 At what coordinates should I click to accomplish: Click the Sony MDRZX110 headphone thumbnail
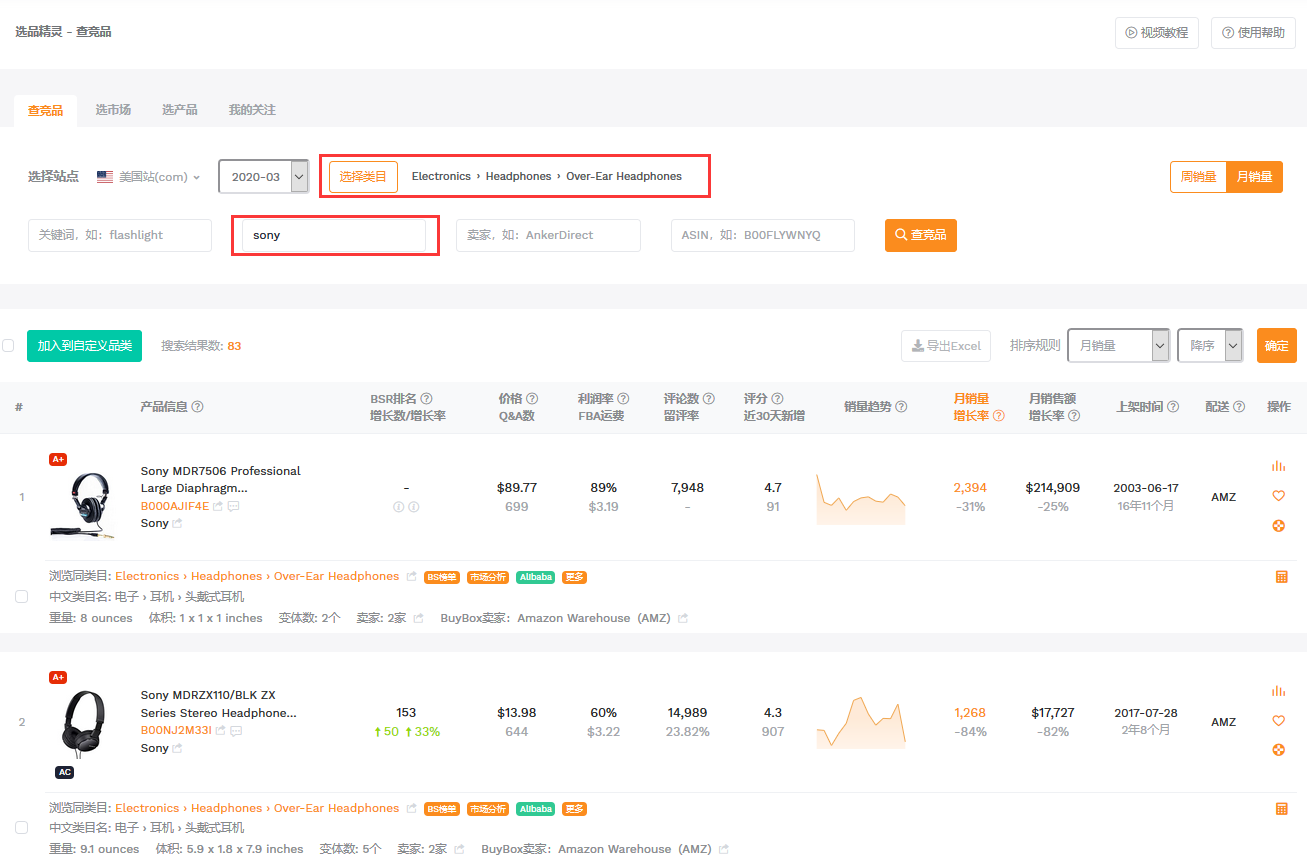click(82, 725)
